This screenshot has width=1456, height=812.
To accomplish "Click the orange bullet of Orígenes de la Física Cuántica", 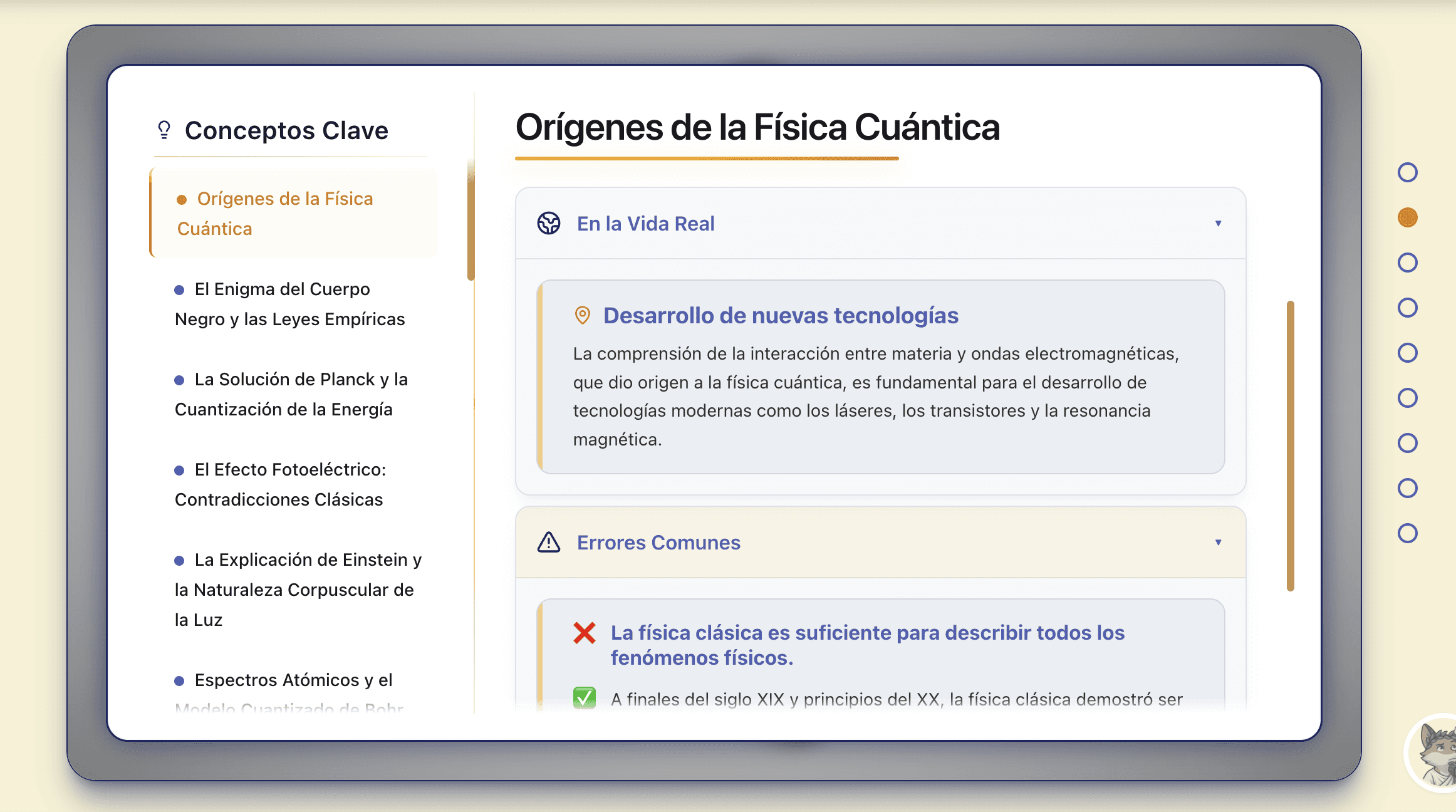I will click(182, 200).
